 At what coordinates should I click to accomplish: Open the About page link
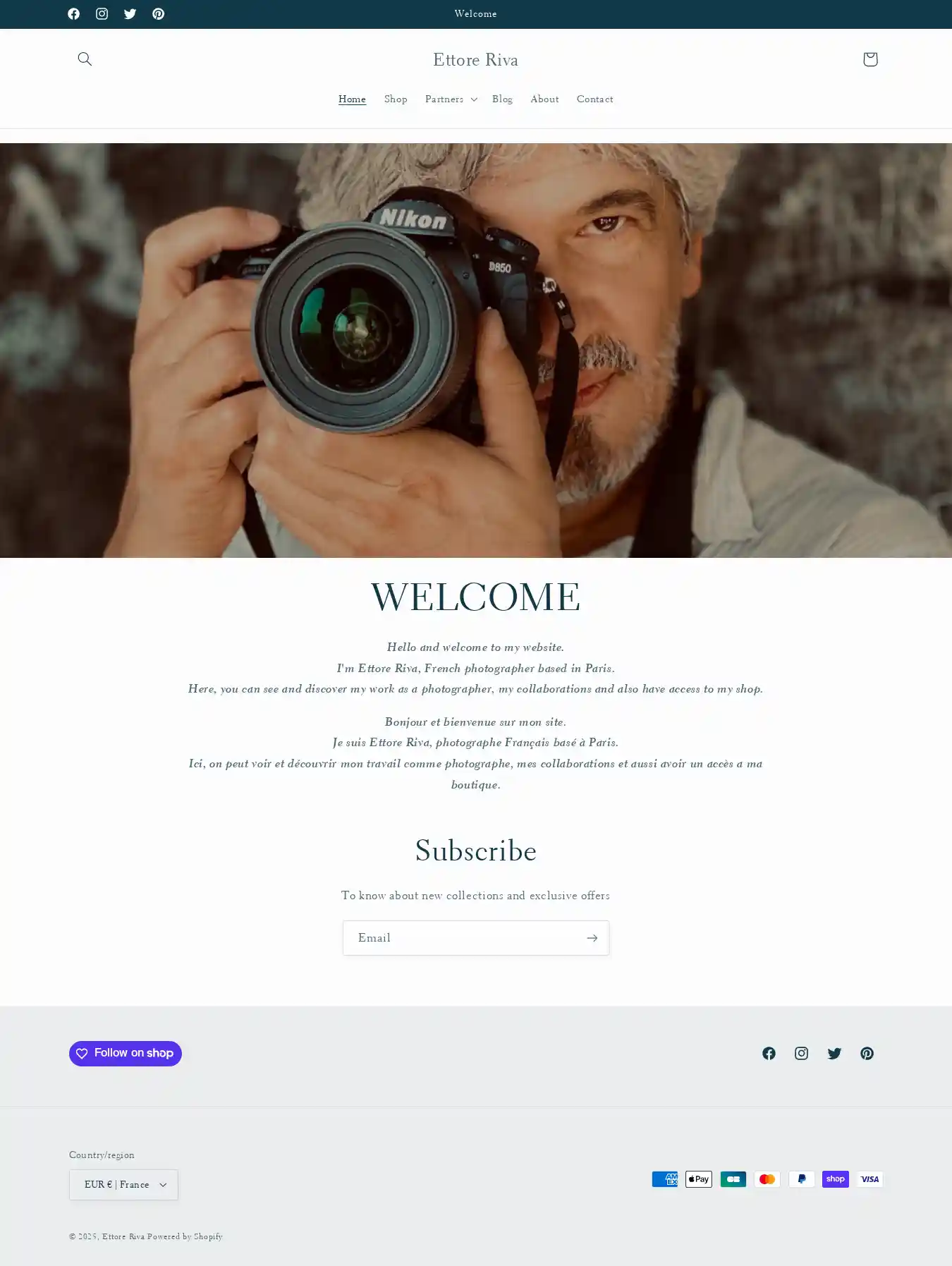(544, 99)
